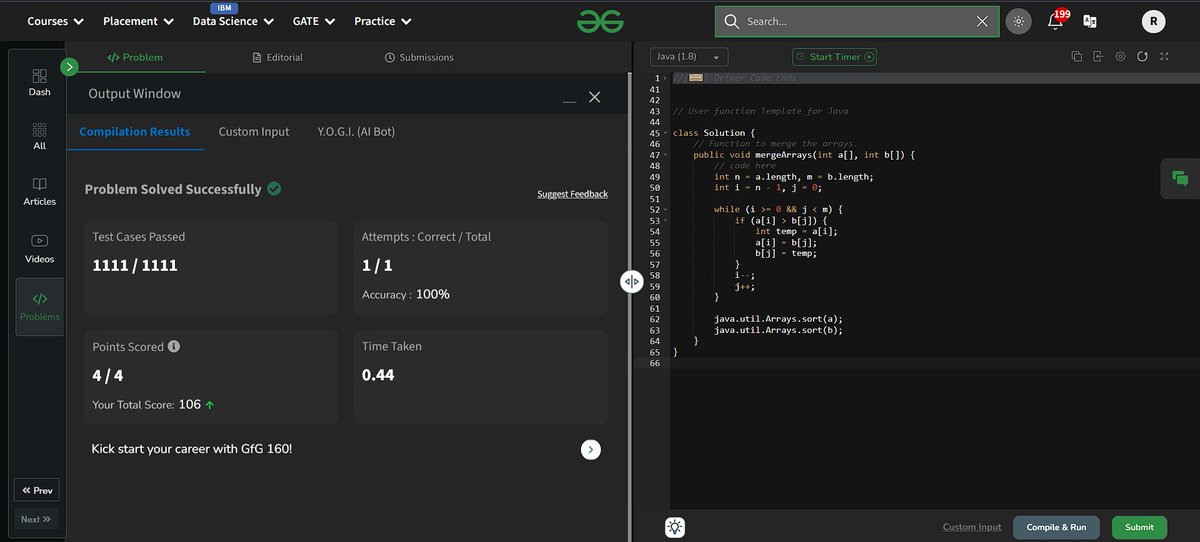Click the GeeksforGeeks logo
Image resolution: width=1200 pixels, height=542 pixels.
600,20
